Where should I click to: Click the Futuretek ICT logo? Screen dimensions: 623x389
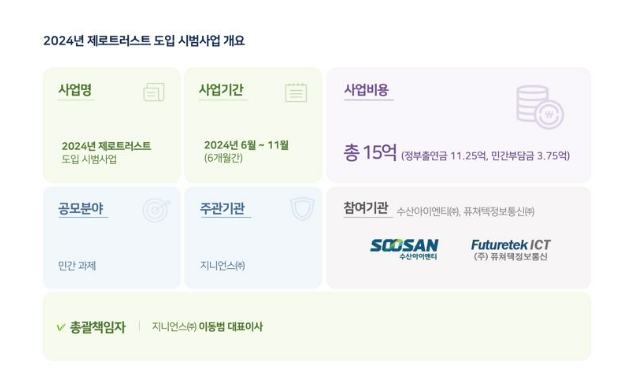pyautogui.click(x=511, y=250)
